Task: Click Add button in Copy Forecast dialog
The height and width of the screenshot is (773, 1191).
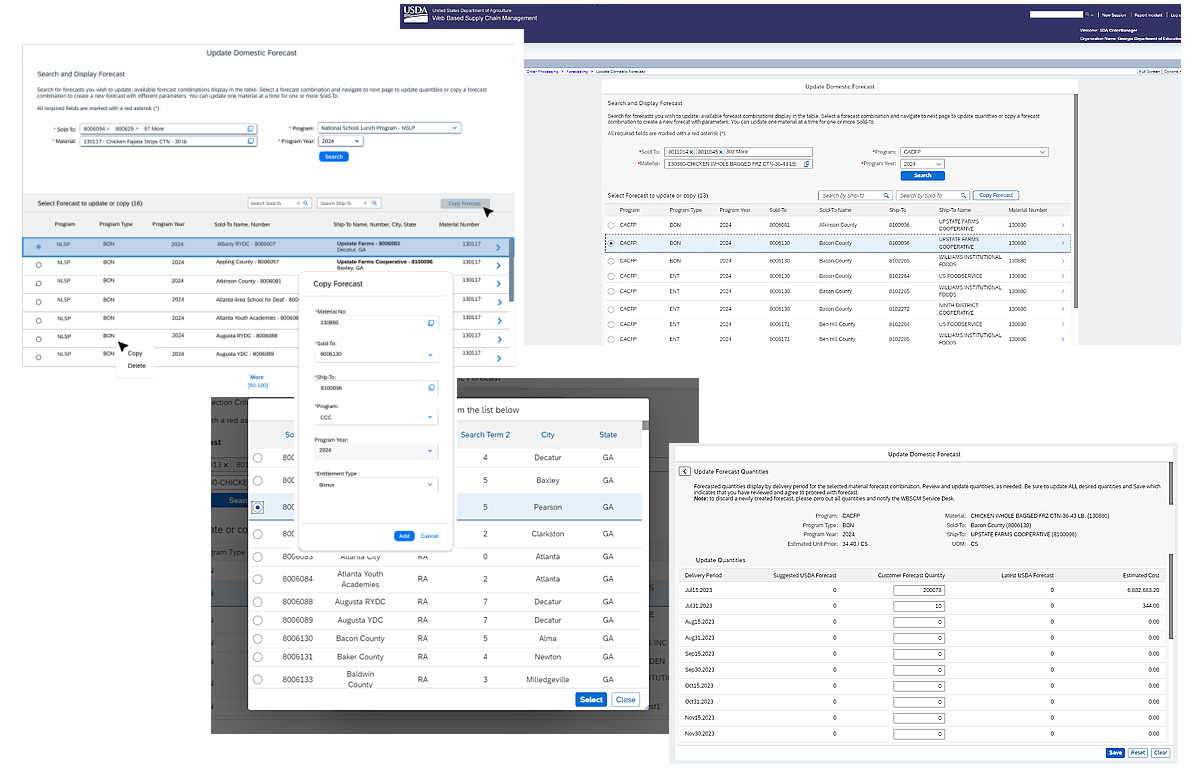Action: pos(404,536)
